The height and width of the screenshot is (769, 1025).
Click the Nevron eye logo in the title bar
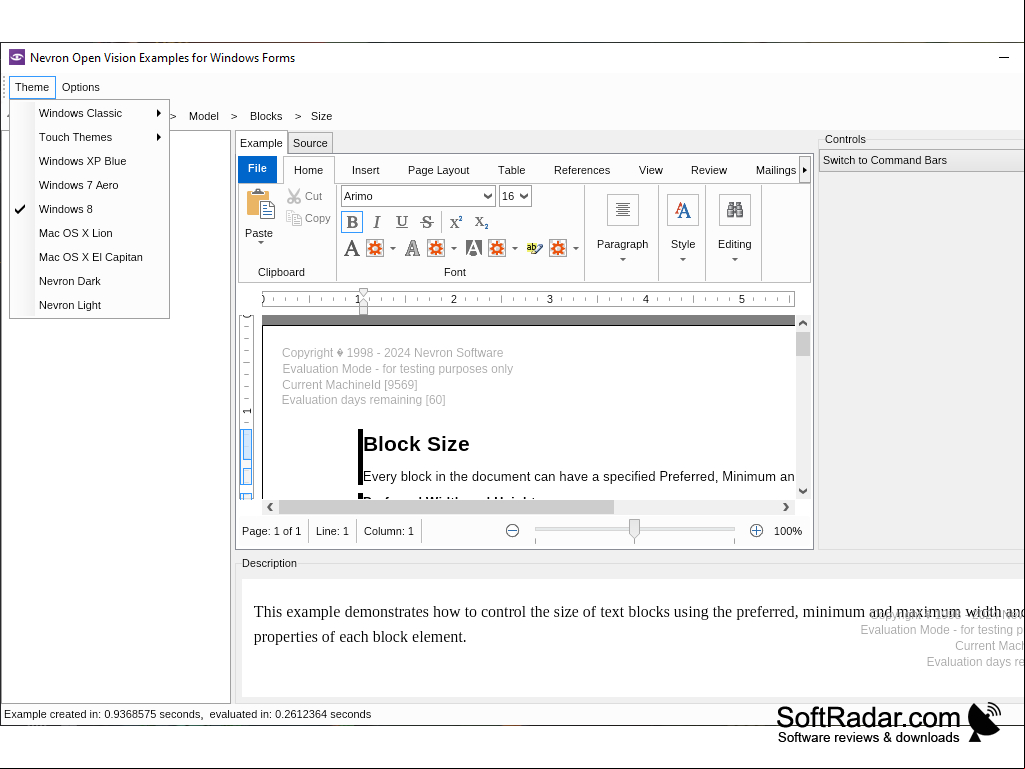pos(17,58)
